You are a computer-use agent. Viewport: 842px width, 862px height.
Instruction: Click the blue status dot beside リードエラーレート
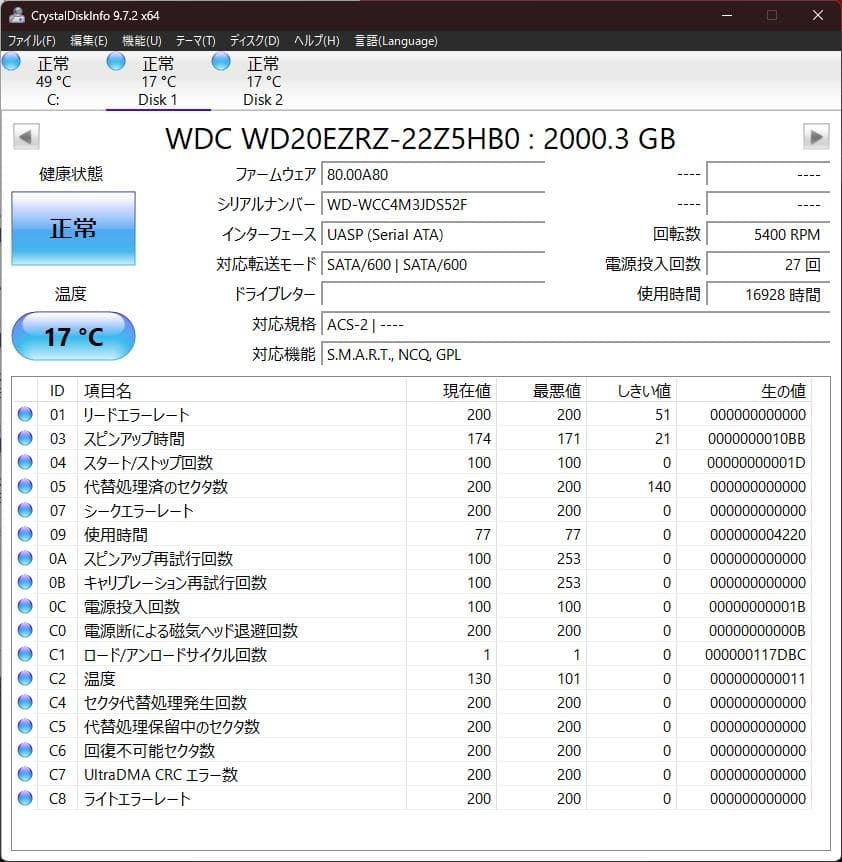(x=24, y=414)
